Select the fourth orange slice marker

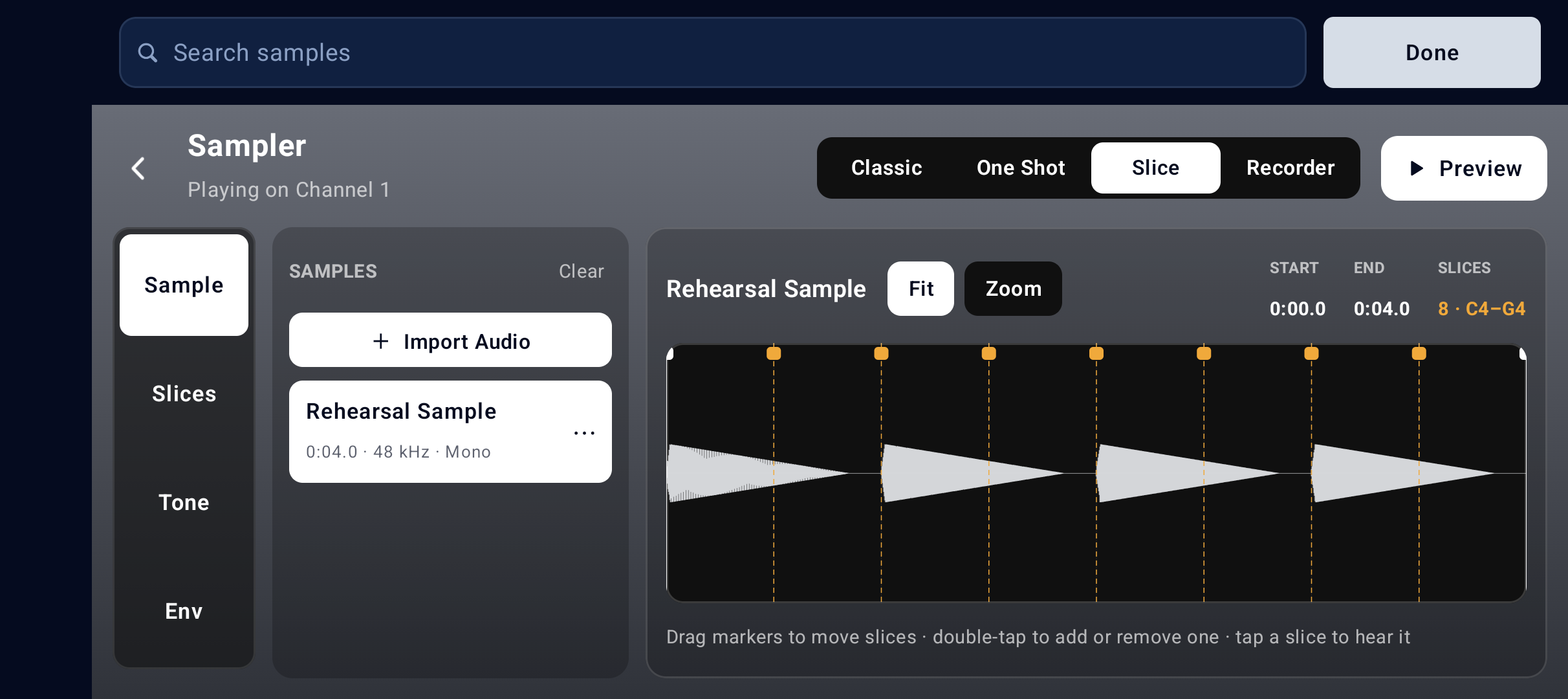point(1096,353)
